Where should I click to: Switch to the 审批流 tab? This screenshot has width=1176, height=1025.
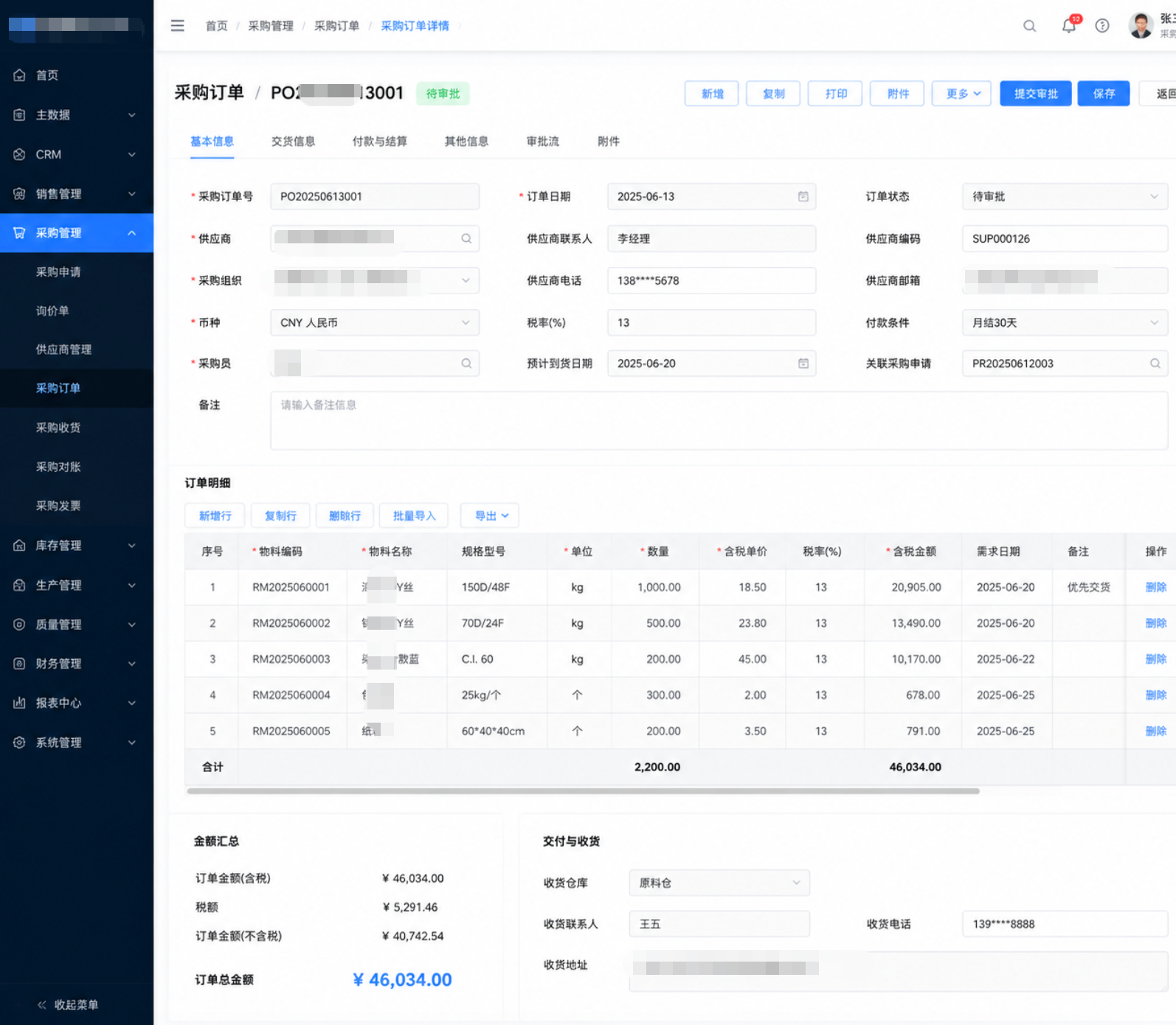pos(542,142)
